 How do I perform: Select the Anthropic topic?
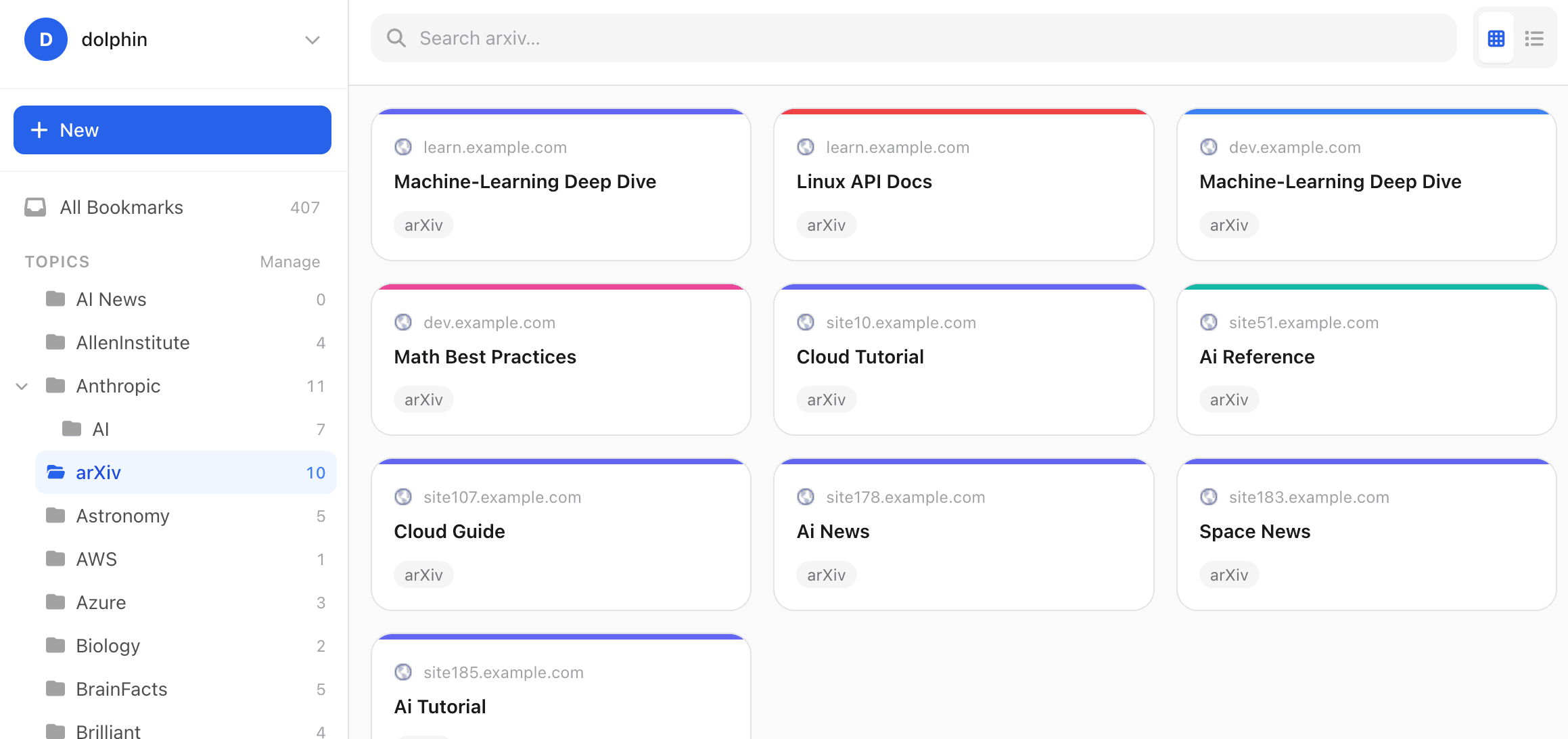pyautogui.click(x=186, y=386)
